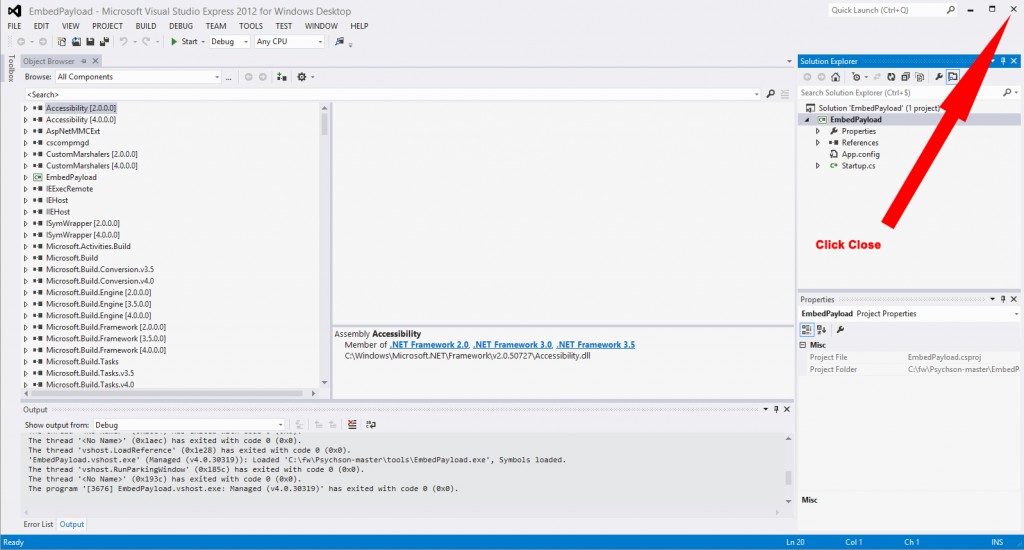Toggle Alphabetical sort in Properties panel

pyautogui.click(x=822, y=330)
